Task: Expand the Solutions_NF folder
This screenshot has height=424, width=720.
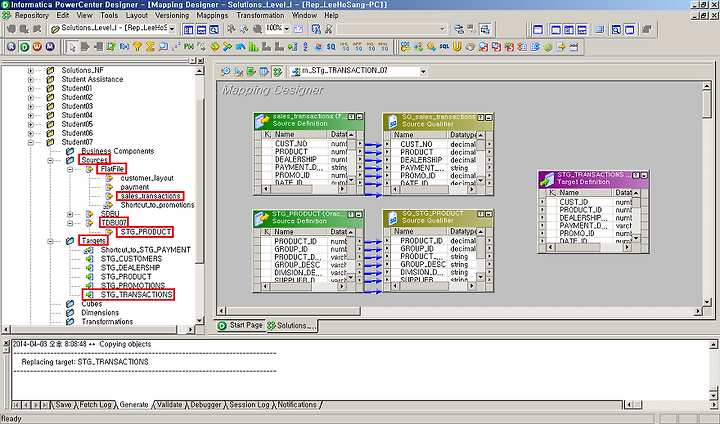Action: click(31, 70)
